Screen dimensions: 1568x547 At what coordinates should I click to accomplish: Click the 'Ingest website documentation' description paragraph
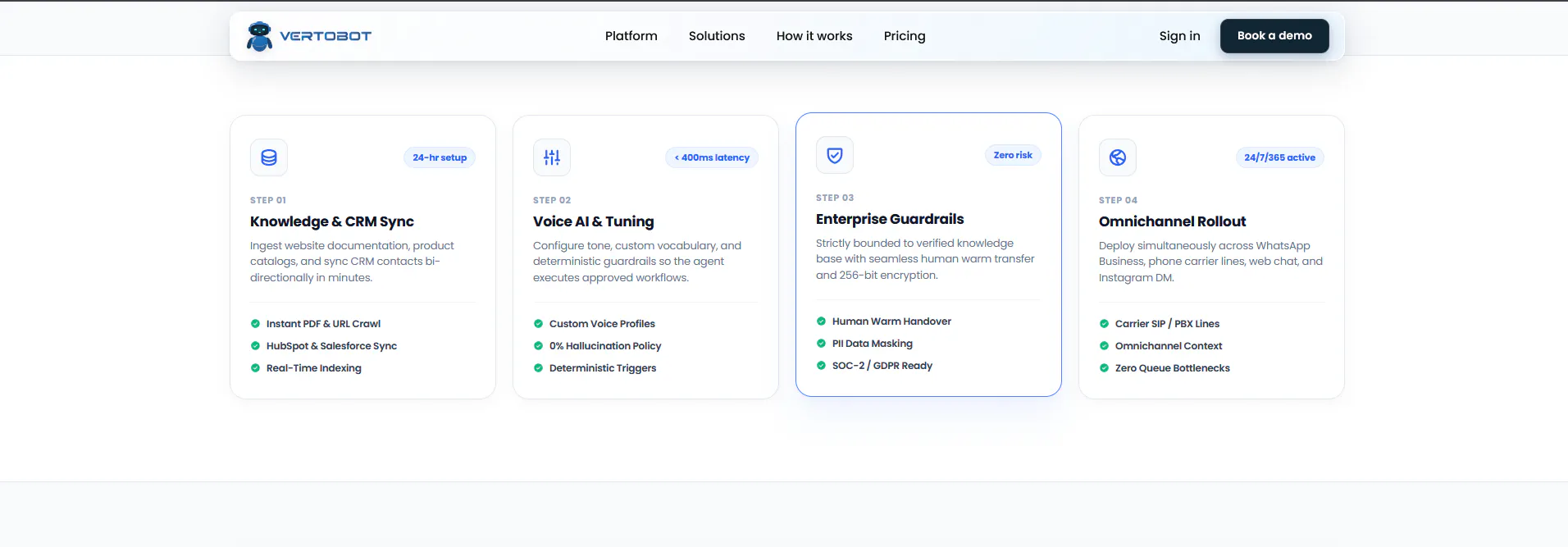[x=353, y=262]
